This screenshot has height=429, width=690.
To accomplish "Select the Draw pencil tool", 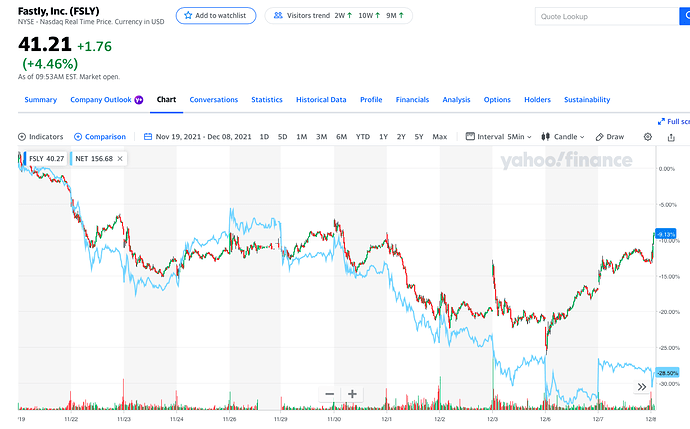I will tap(609, 137).
